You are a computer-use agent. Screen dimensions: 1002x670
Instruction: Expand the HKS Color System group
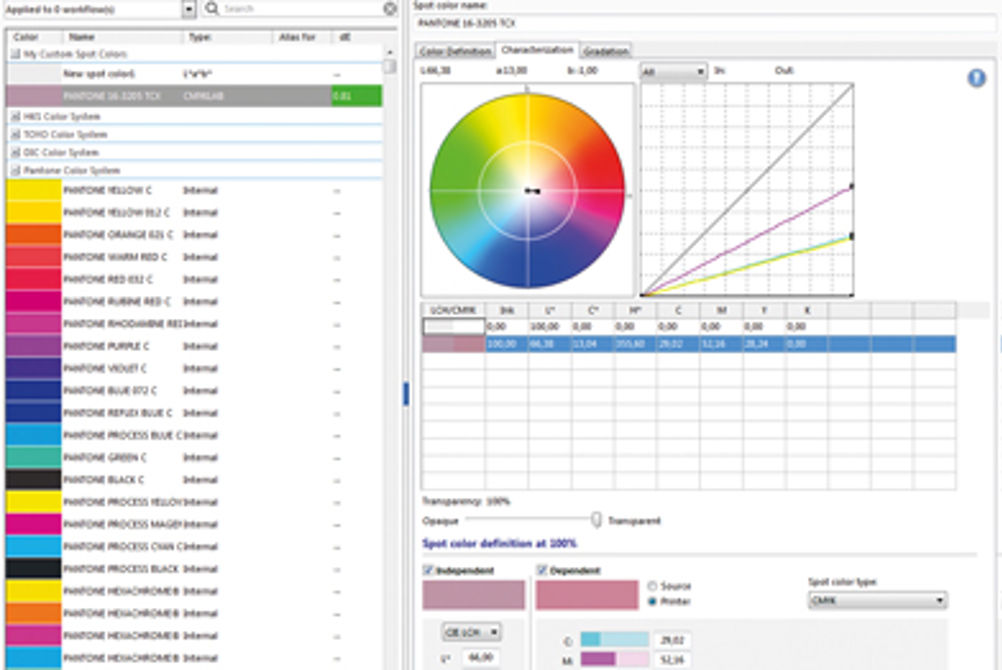point(15,116)
